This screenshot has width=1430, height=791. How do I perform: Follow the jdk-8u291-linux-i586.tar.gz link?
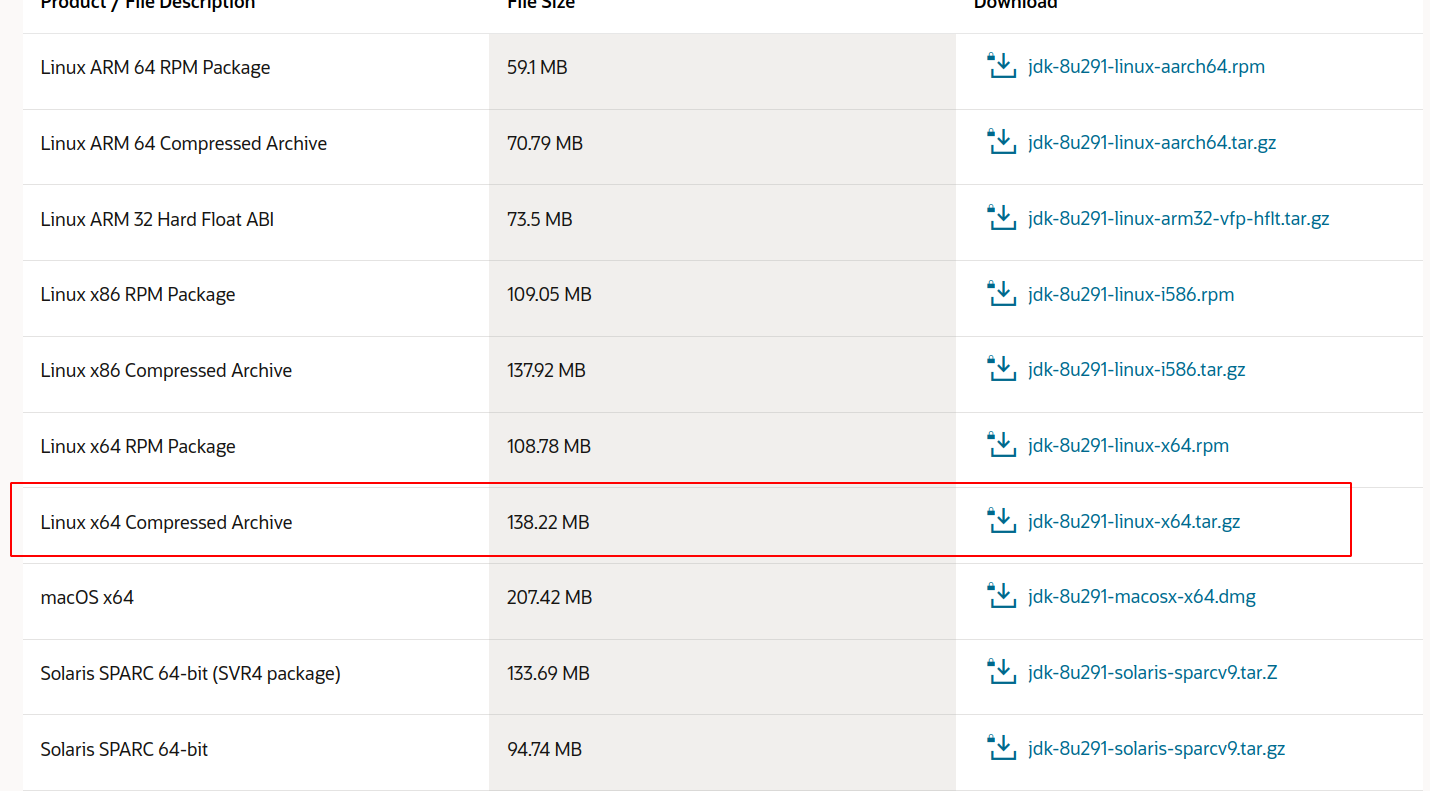click(x=1136, y=370)
